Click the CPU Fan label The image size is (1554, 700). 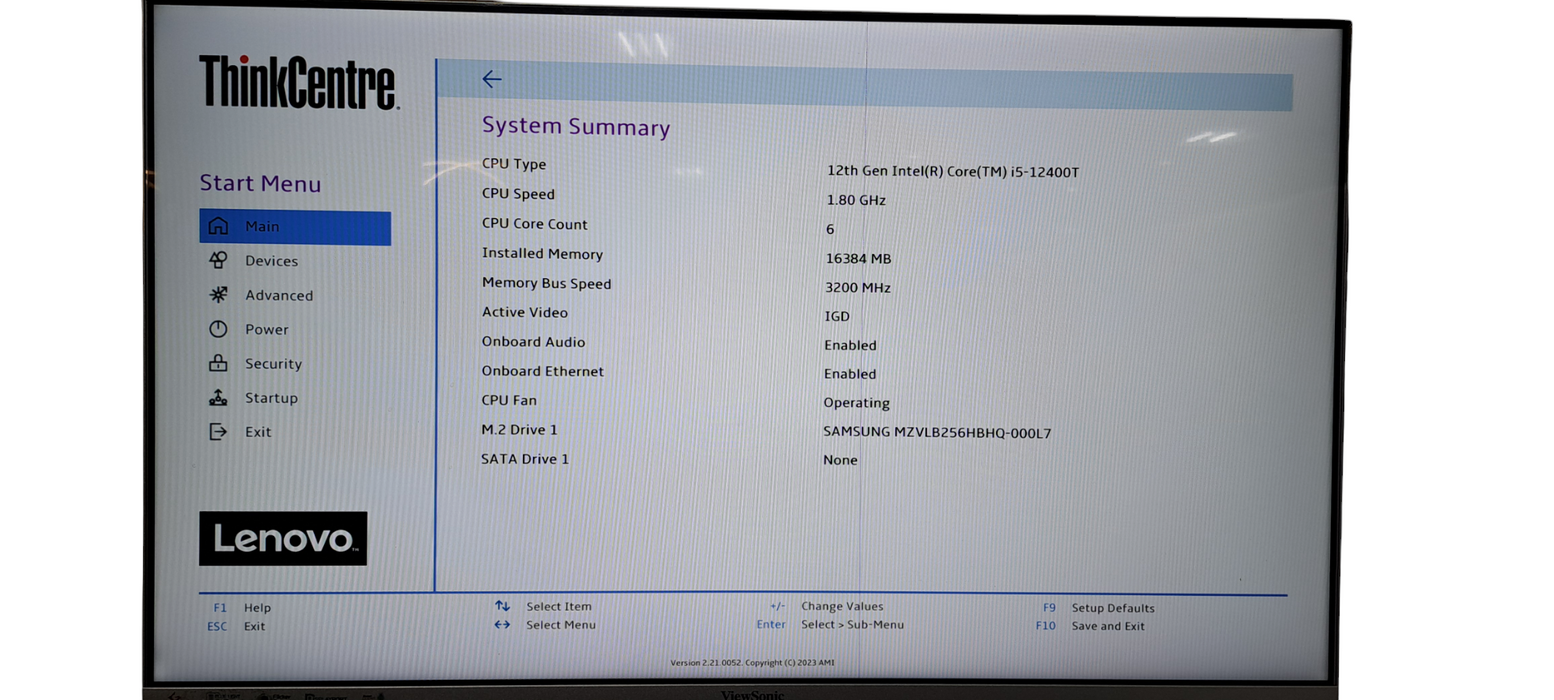[509, 400]
